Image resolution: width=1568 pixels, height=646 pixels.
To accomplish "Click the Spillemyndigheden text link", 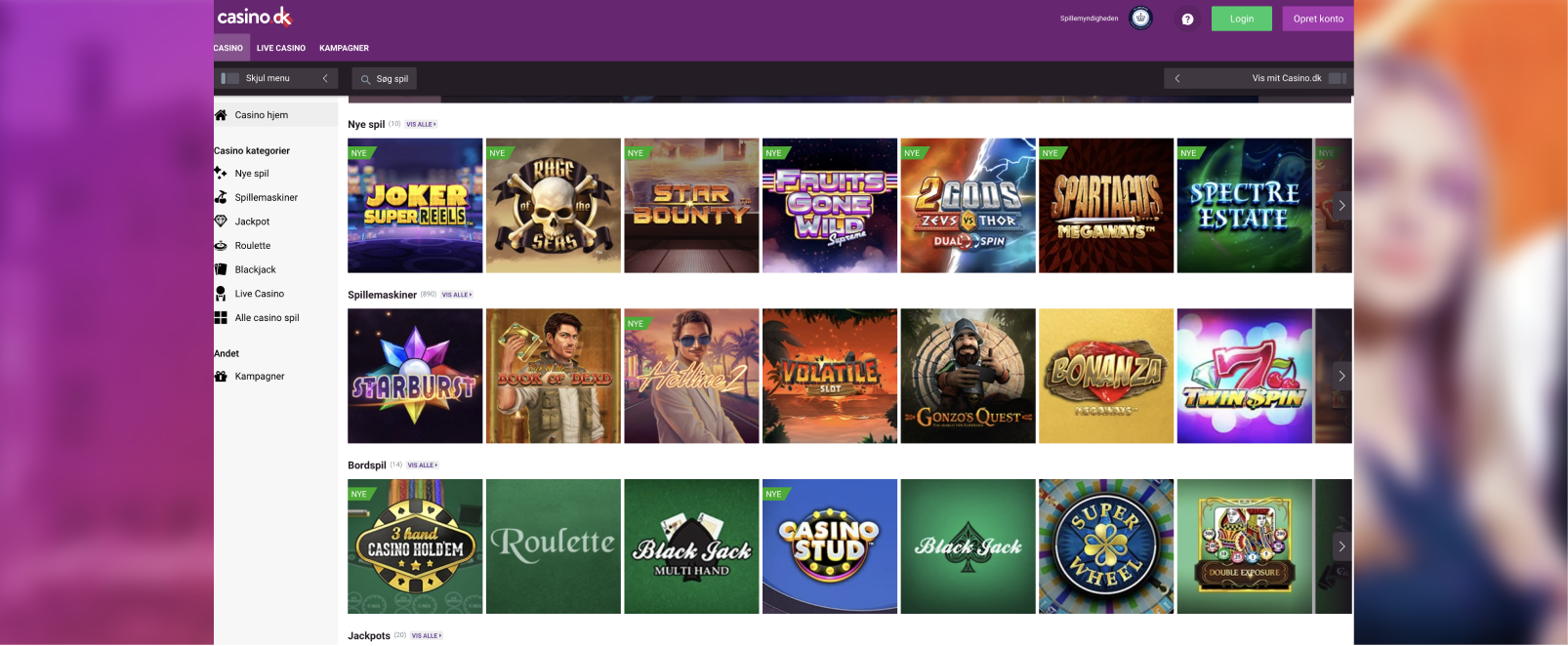I will (1090, 19).
